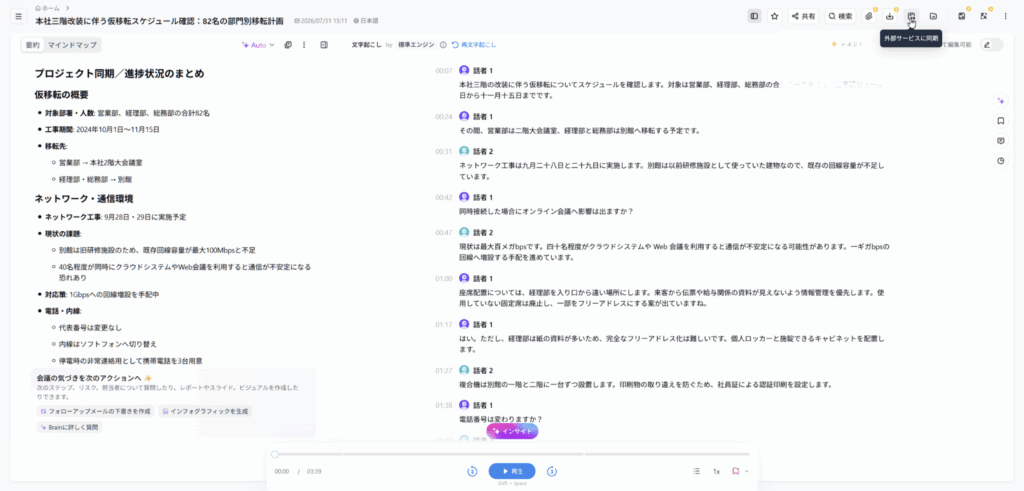The width and height of the screenshot is (1024, 491).
Task: Click the Brainに詳しく質問 suggestion
Action: tap(70, 427)
